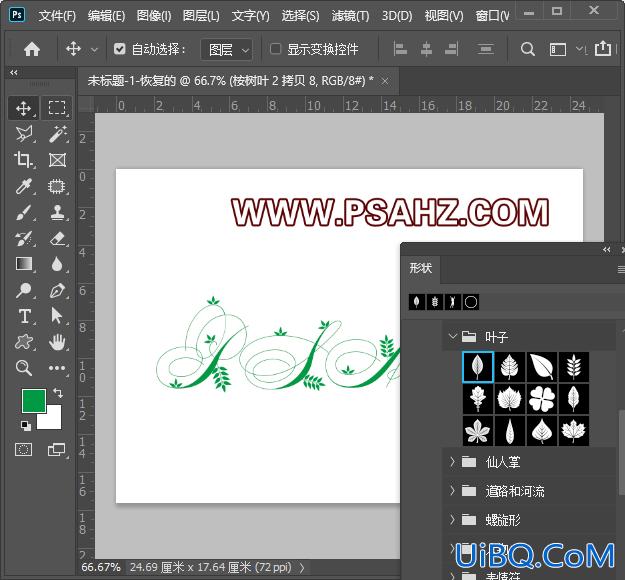This screenshot has width=625, height=580.
Task: Click the distribute vertically button
Action: (x=485, y=49)
